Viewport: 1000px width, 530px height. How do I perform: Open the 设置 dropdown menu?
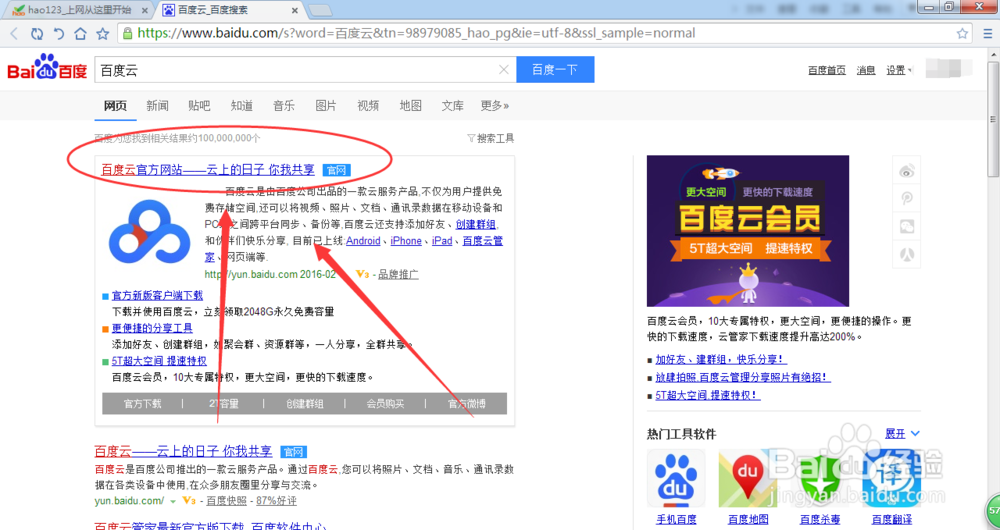[899, 70]
